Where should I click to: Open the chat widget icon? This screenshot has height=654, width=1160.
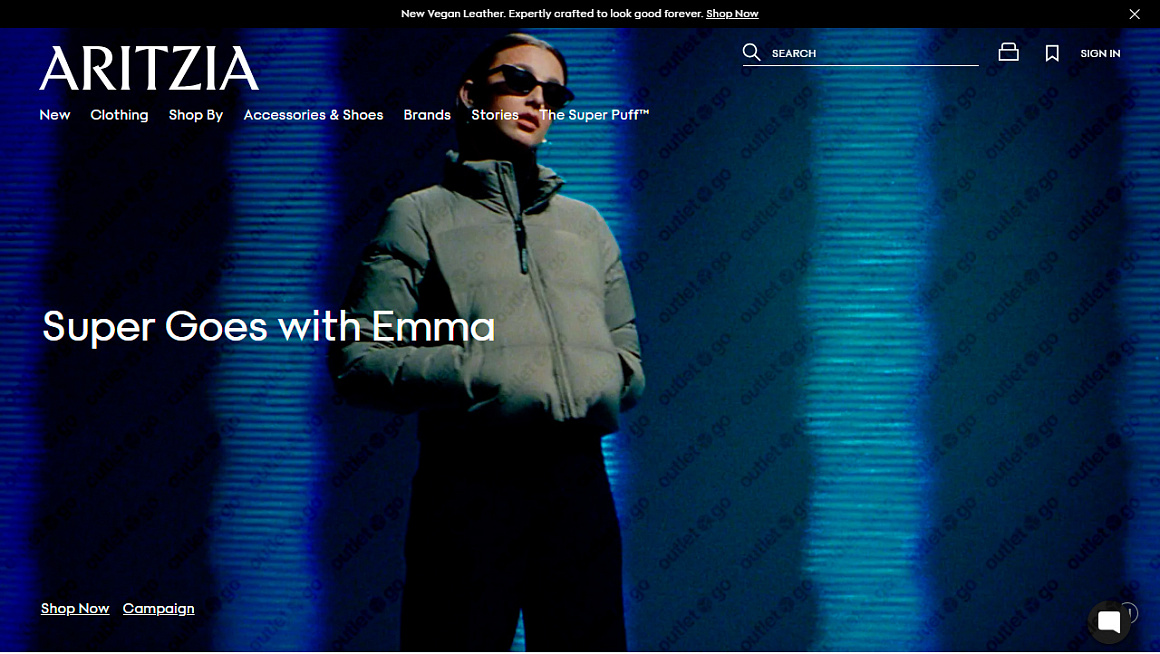coord(1109,622)
